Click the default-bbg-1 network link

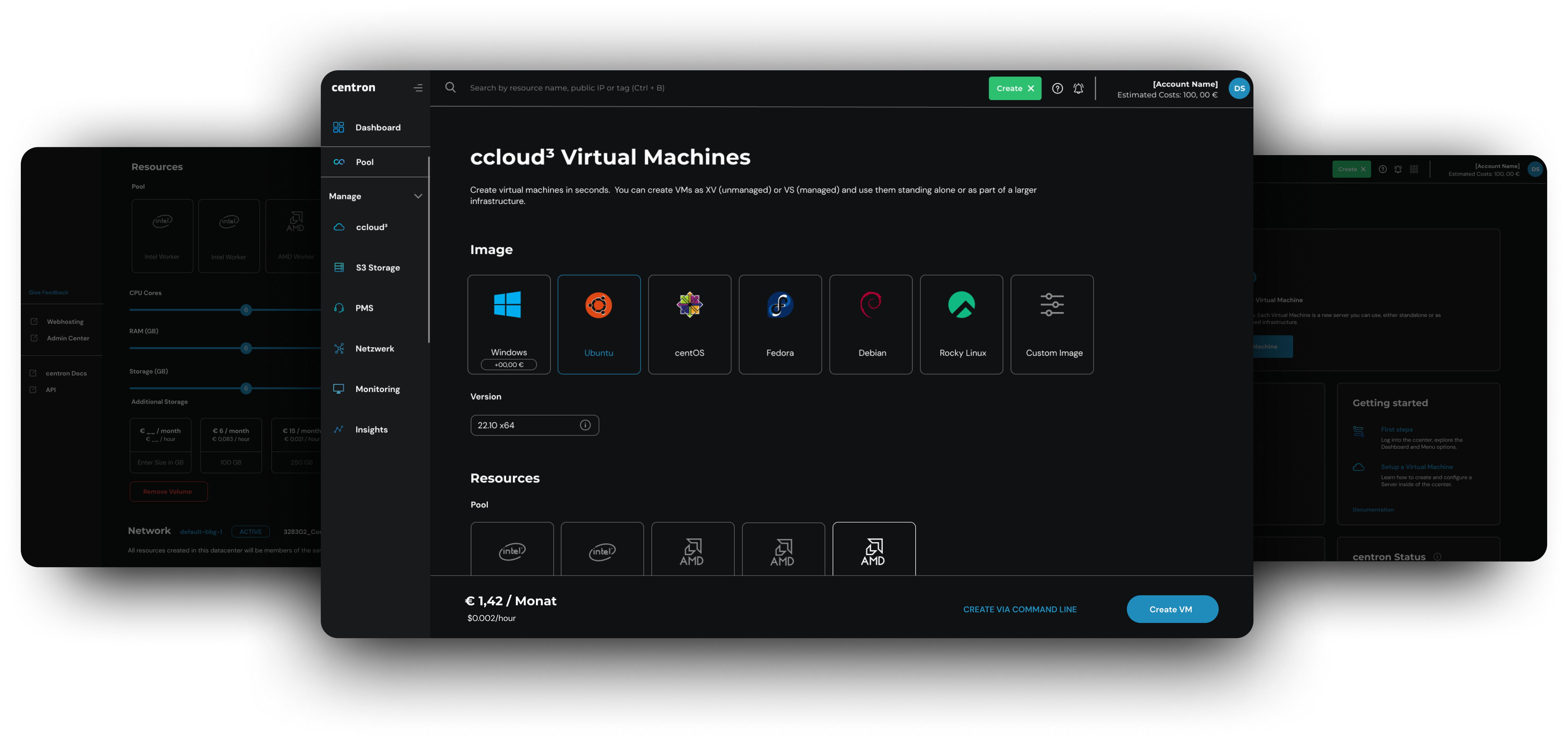coord(201,532)
